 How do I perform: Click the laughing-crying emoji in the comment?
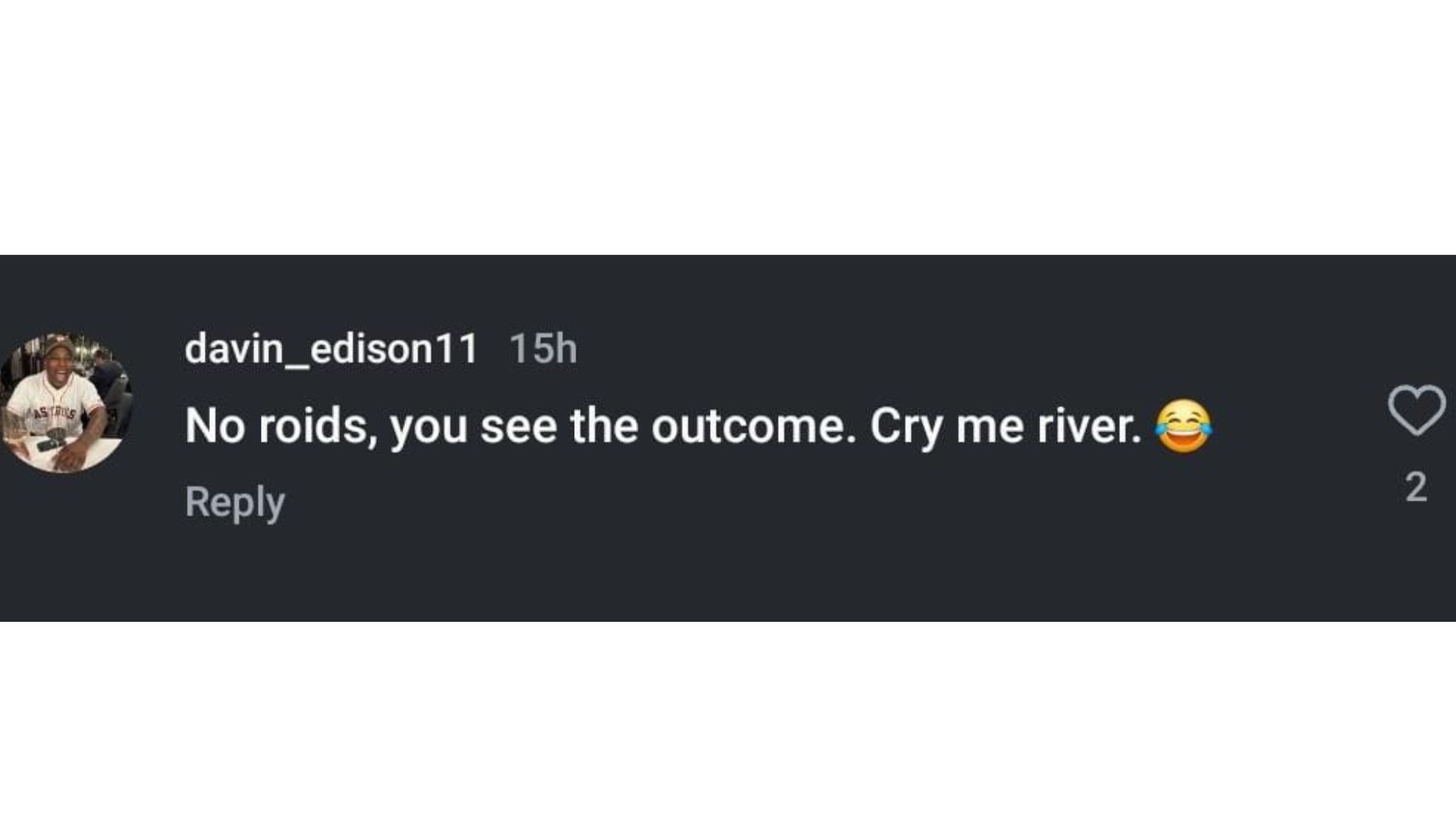tap(1183, 426)
